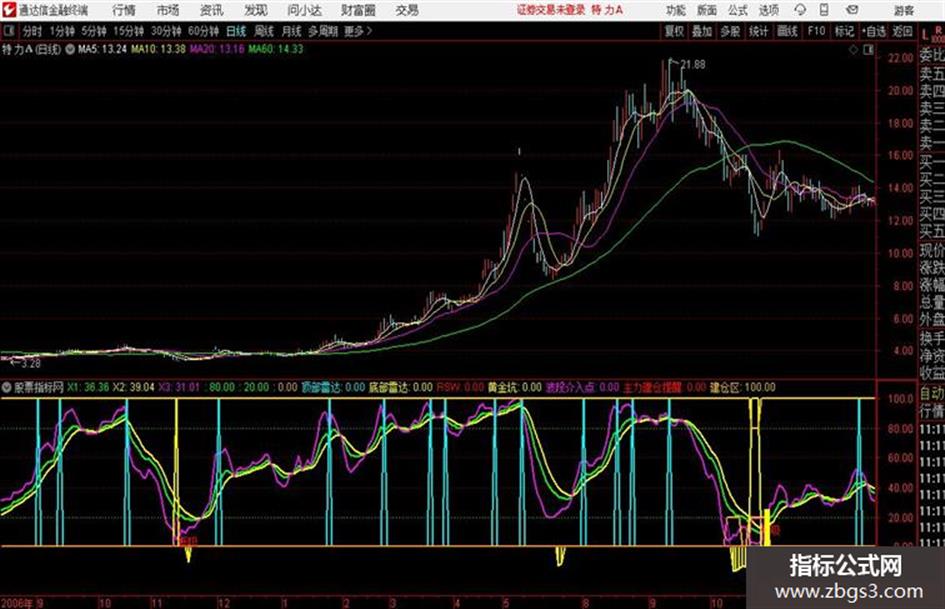Click the 通达信 red logo icon
This screenshot has height=609, width=945.
(x=9, y=10)
